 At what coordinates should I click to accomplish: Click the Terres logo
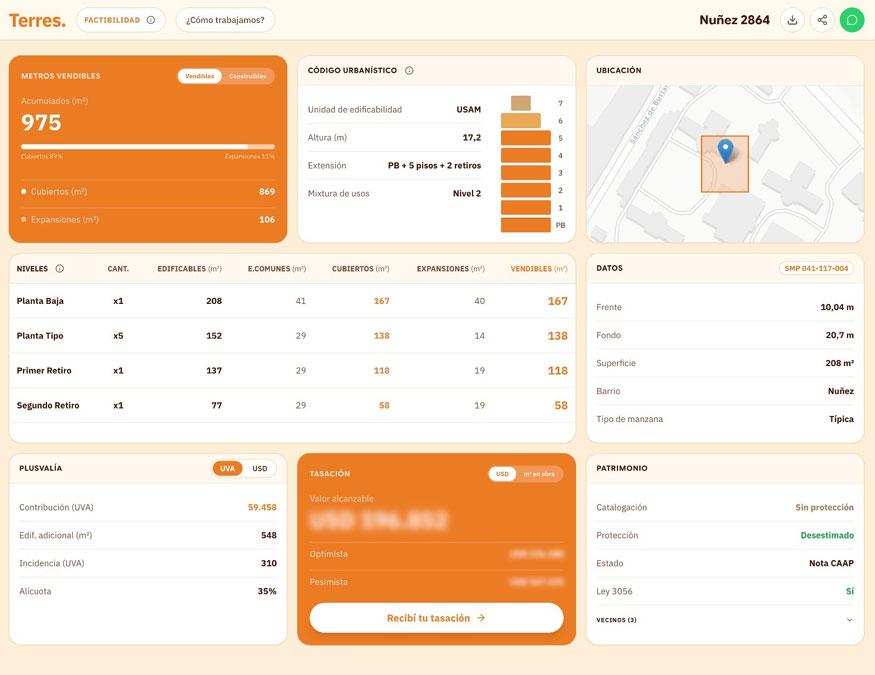(37, 20)
